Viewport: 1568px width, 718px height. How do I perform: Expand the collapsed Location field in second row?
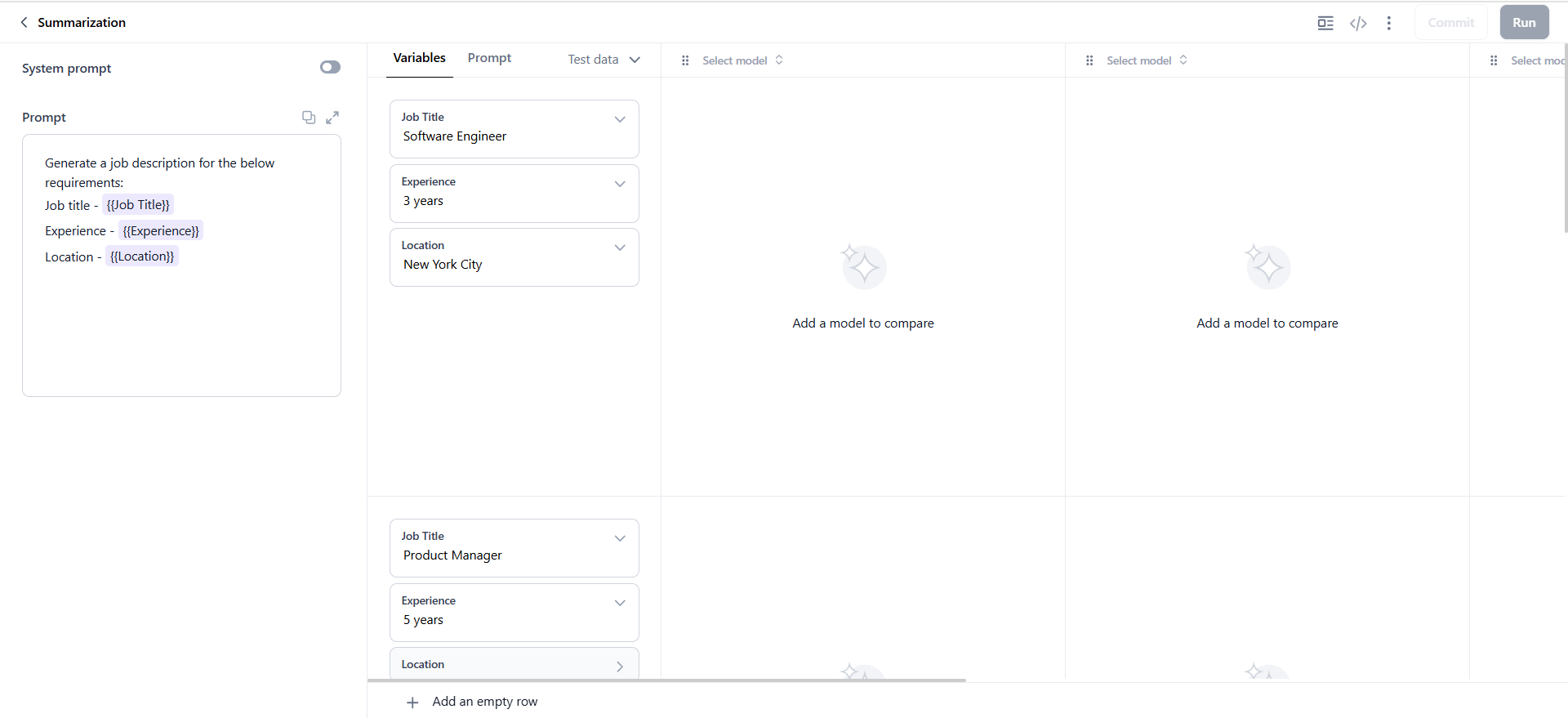click(620, 666)
